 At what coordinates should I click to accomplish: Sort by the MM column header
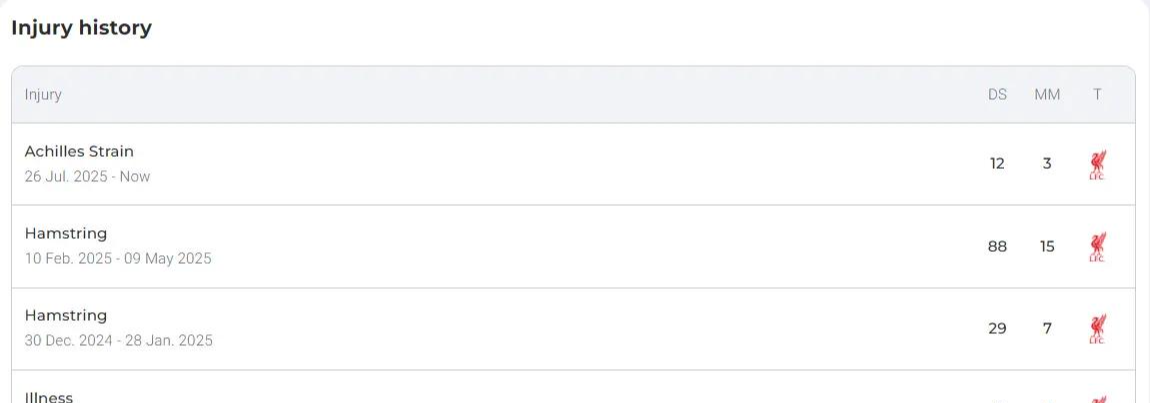click(x=1047, y=95)
